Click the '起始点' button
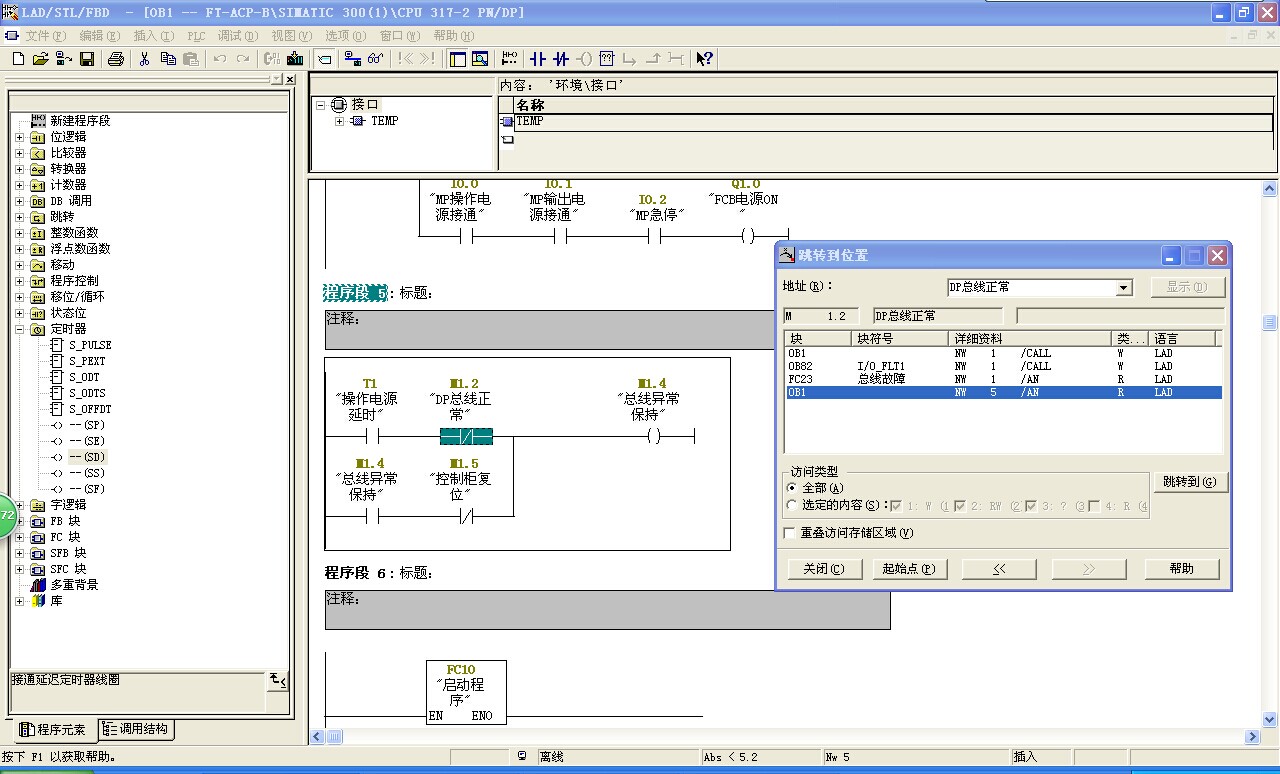 click(908, 569)
